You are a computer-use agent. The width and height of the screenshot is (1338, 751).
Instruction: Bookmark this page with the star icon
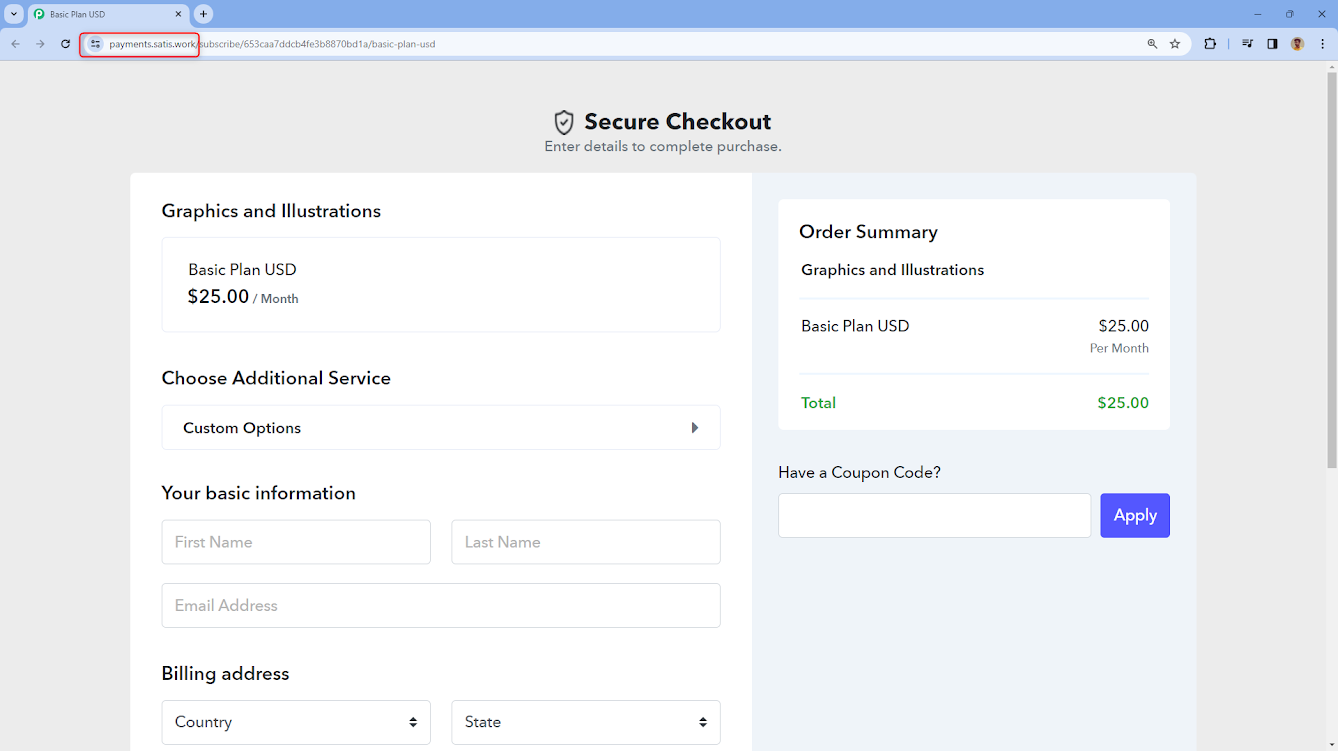[x=1175, y=44]
